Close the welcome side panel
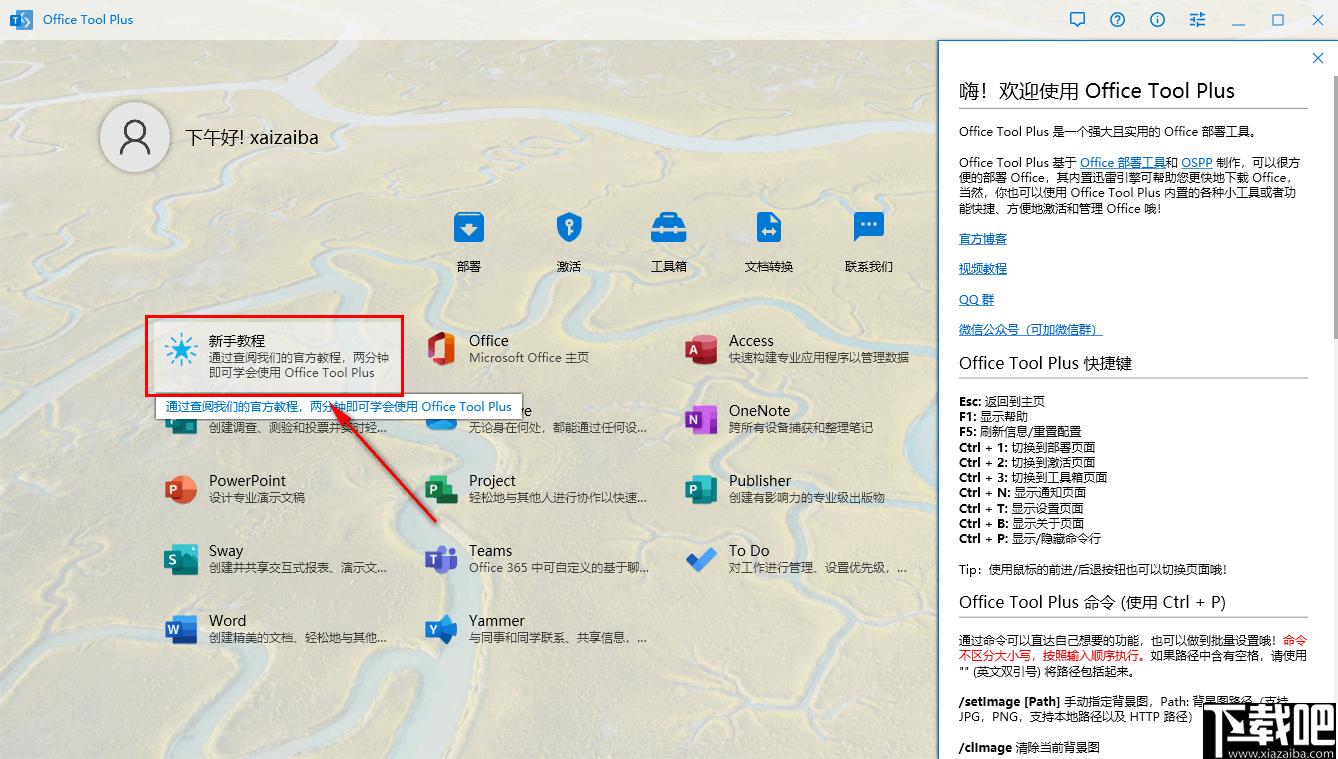Image resolution: width=1338 pixels, height=759 pixels. coord(1318,58)
